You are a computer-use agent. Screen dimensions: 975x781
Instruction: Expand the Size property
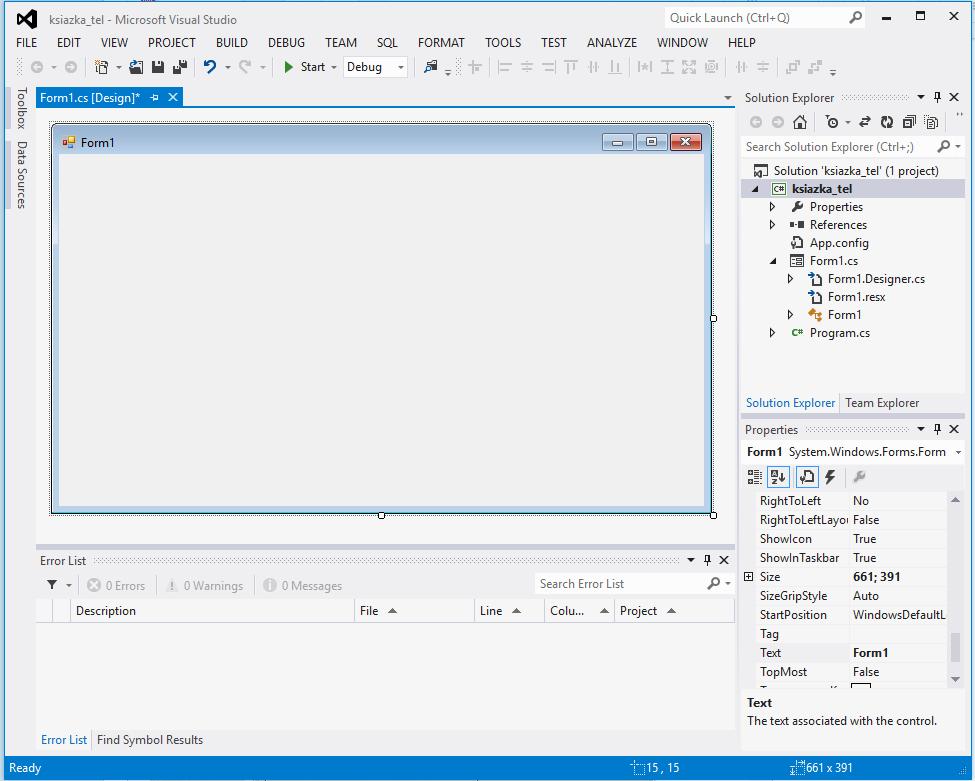749,577
